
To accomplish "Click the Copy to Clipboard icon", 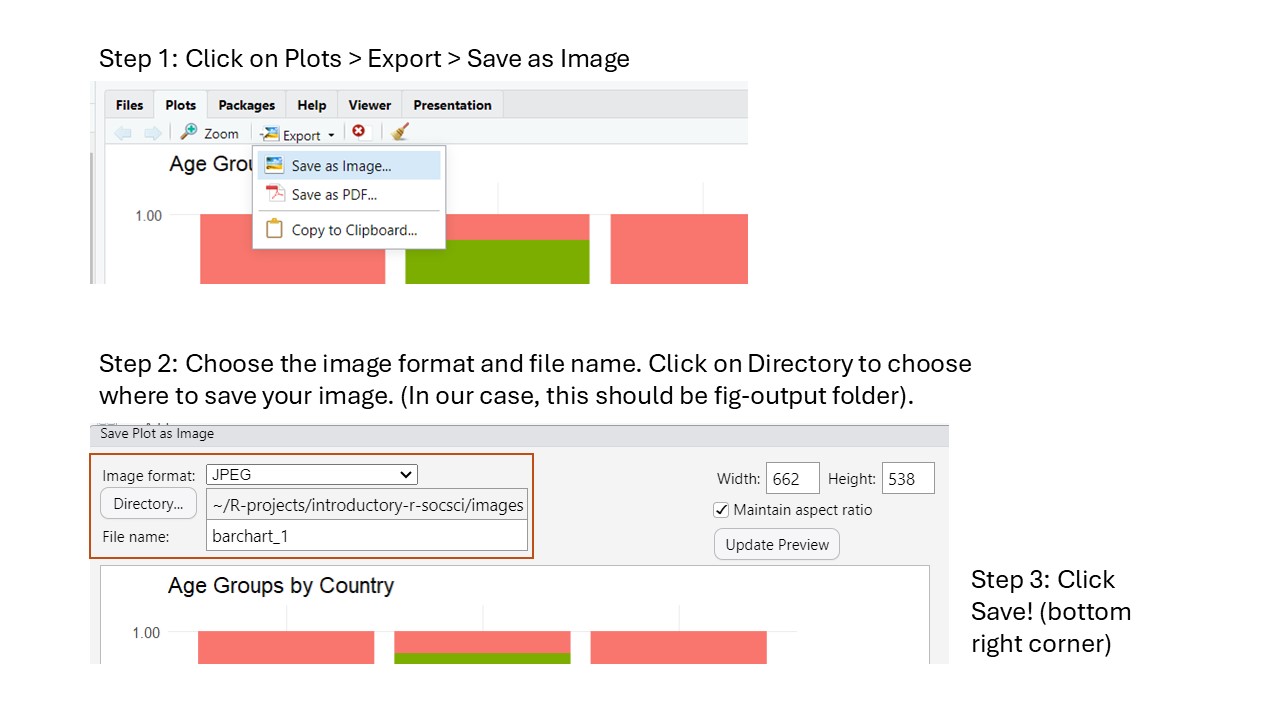I will pos(275,229).
